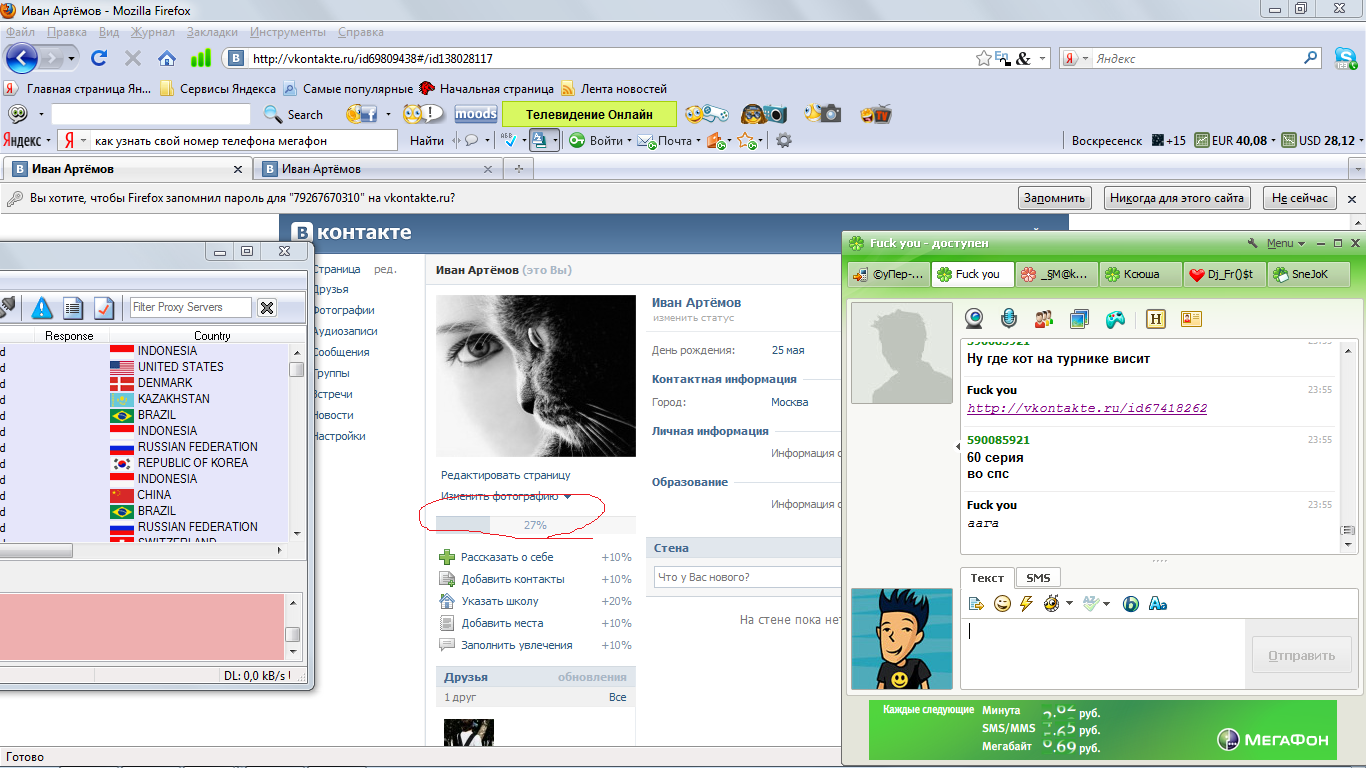Expand the Почта mail dropdown
Screen dimensions: 1366x768
pos(699,141)
